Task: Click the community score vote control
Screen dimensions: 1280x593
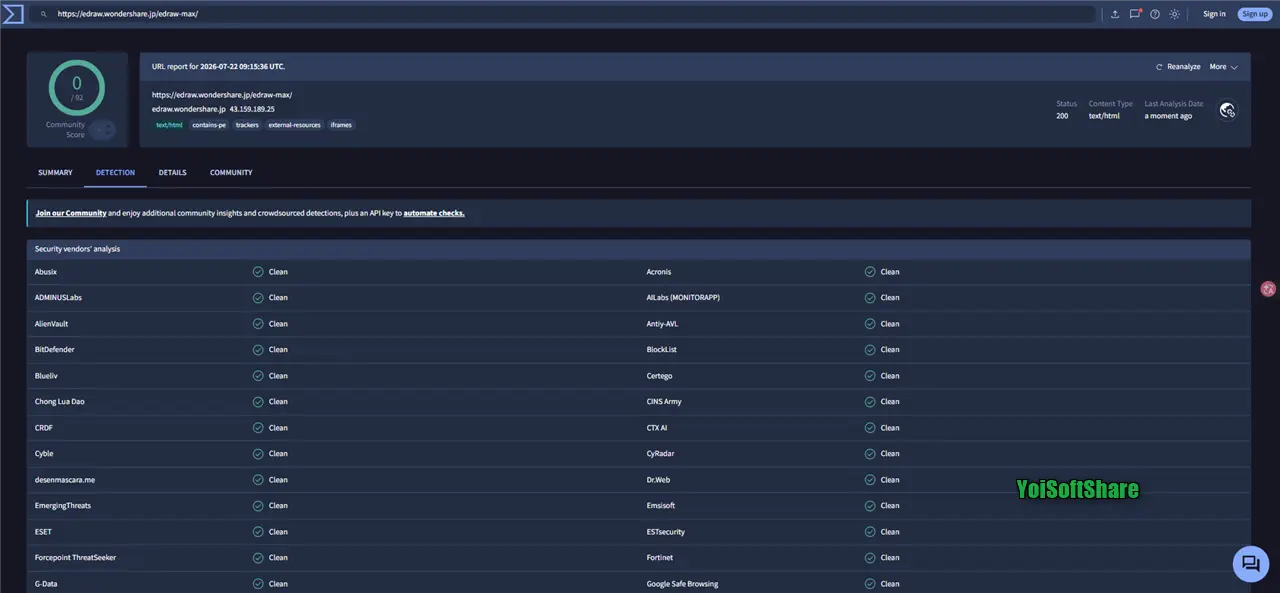Action: [102, 130]
